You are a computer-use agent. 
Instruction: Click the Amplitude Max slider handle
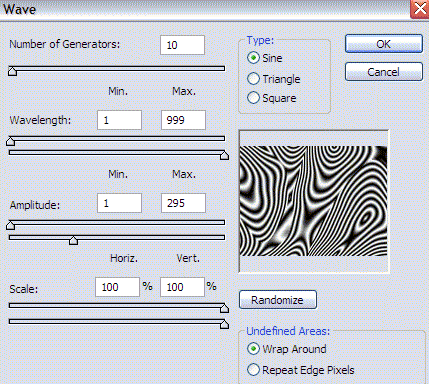(x=73, y=240)
